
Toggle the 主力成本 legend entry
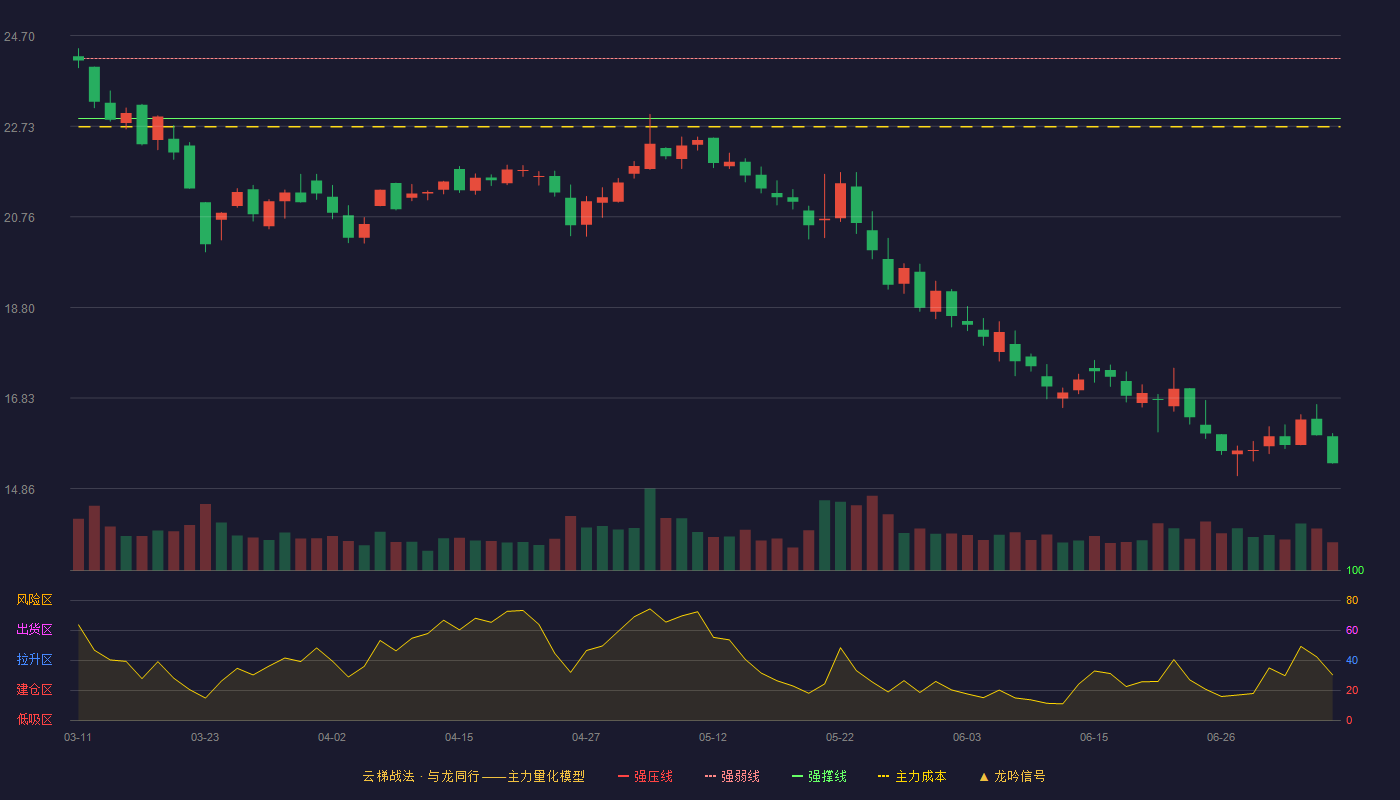click(912, 776)
